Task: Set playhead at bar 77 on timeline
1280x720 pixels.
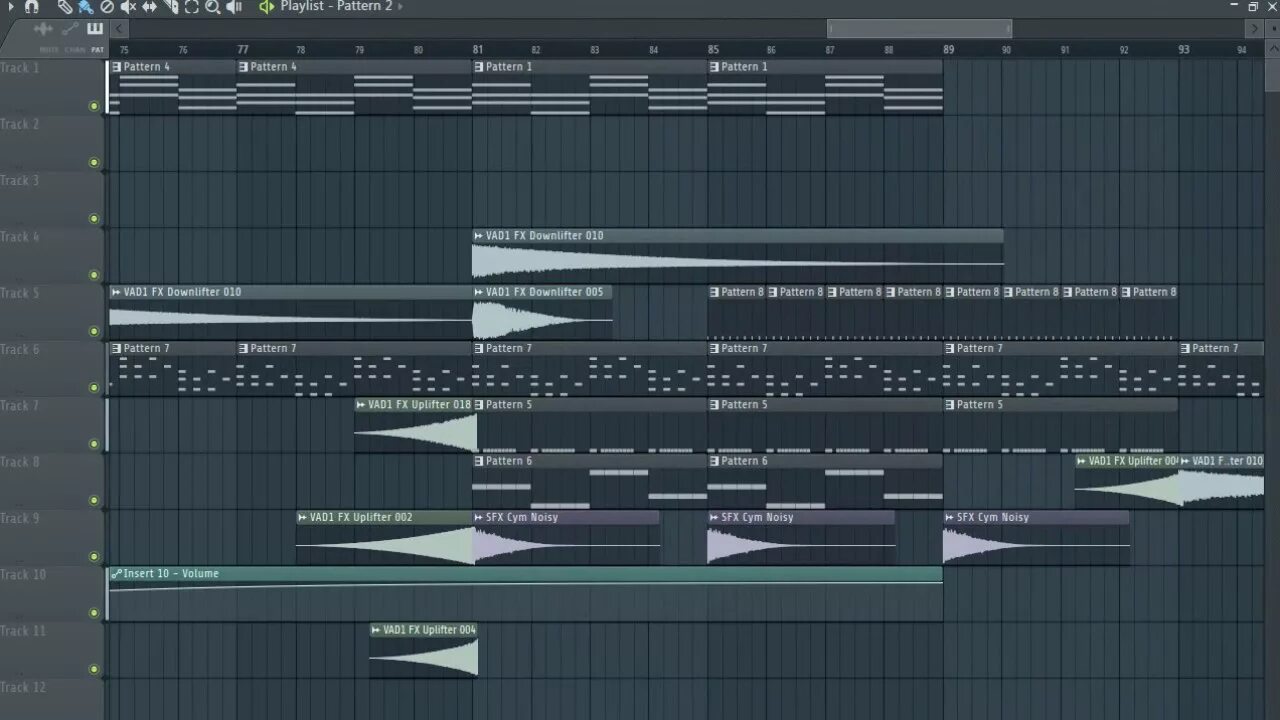Action: pyautogui.click(x=243, y=49)
